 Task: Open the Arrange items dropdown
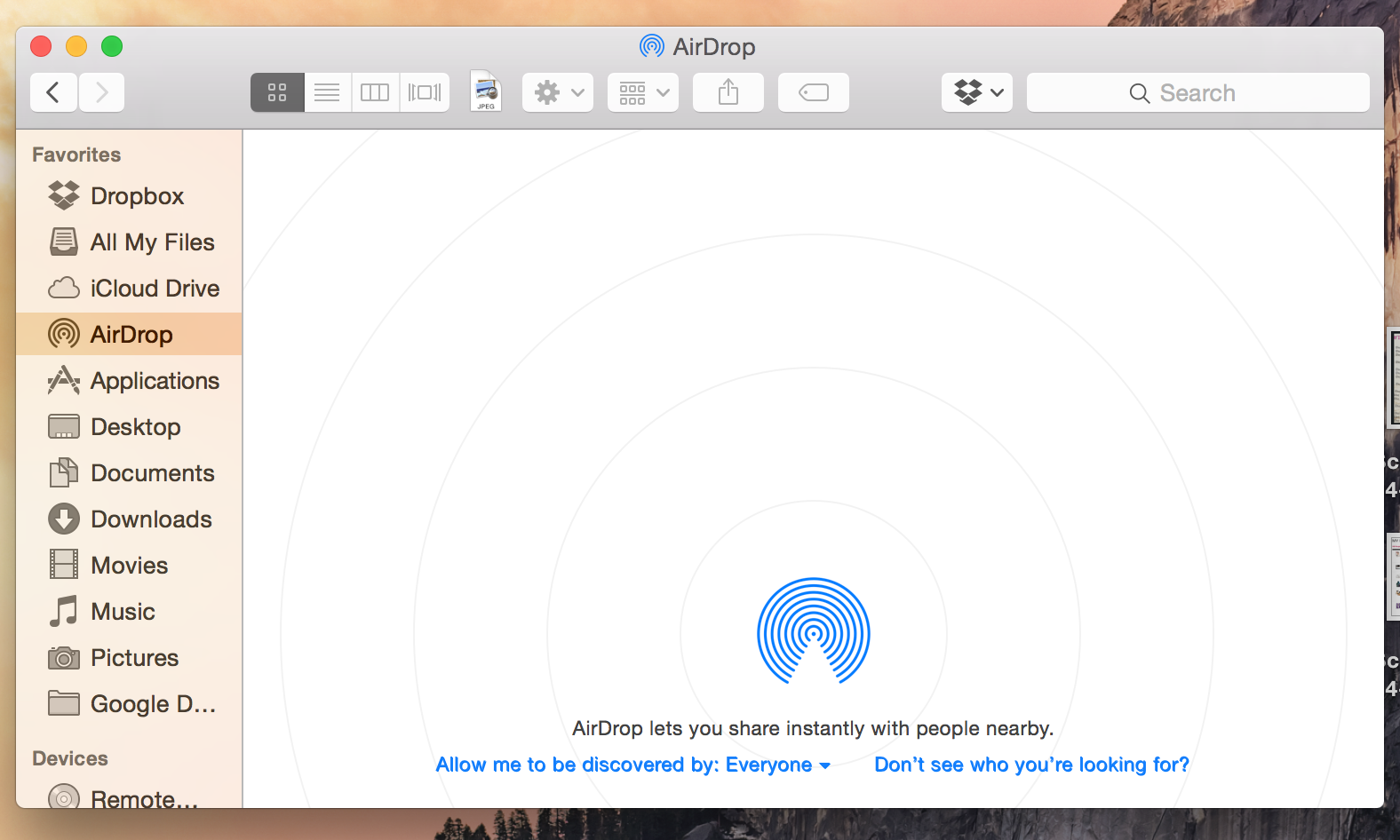click(x=643, y=92)
